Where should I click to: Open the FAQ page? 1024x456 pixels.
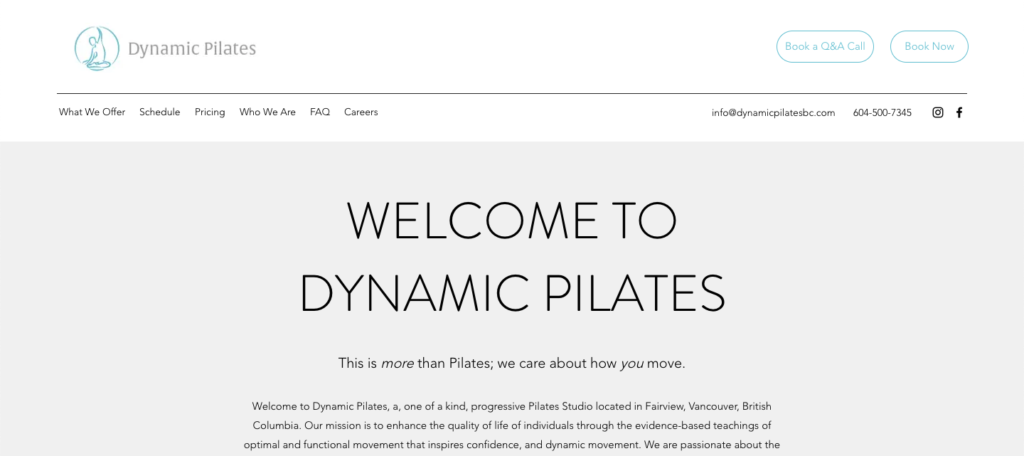coord(320,112)
